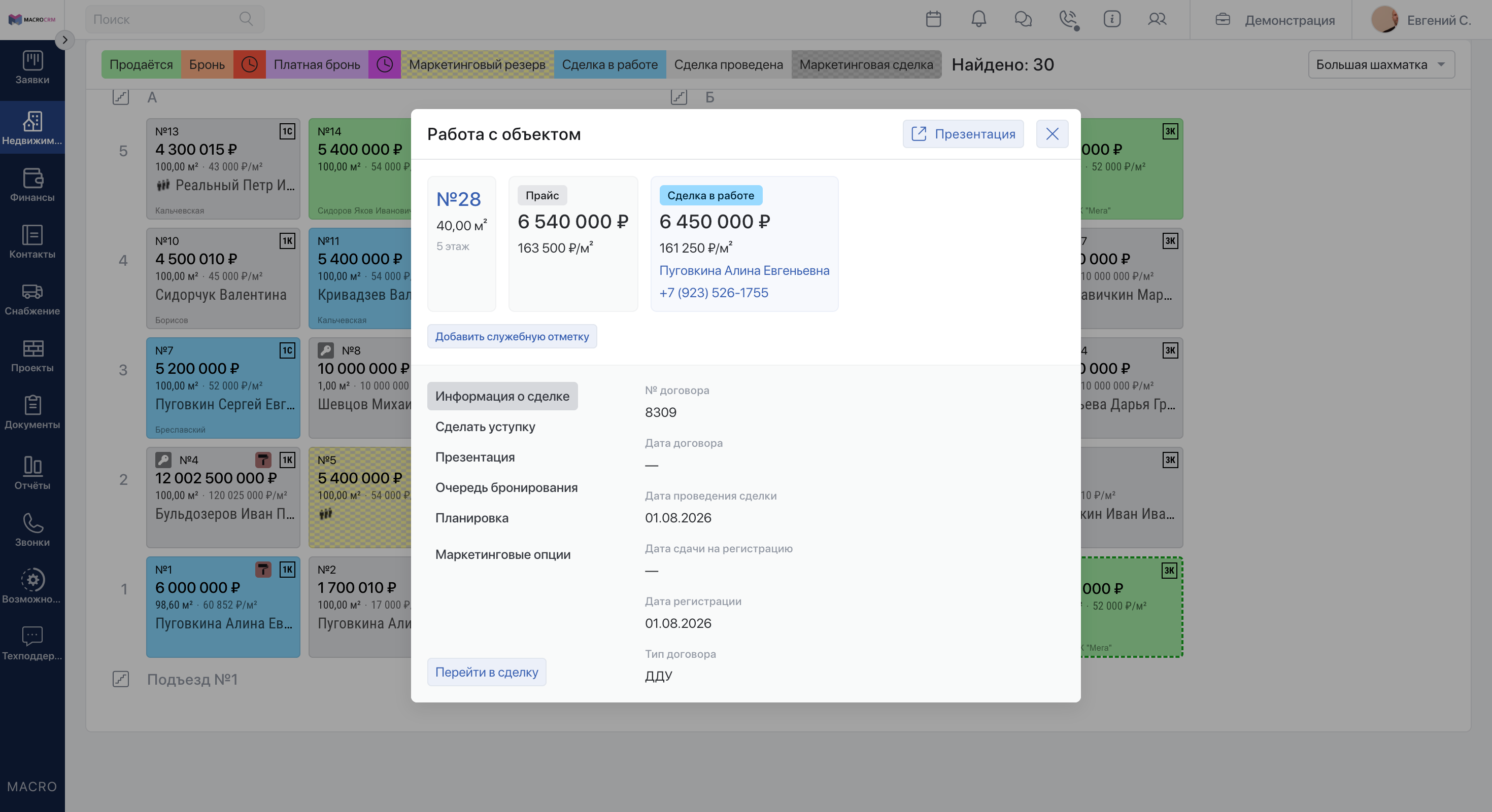1492x812 pixels.
Task: Open Отчёты in the sidebar
Action: click(x=32, y=472)
